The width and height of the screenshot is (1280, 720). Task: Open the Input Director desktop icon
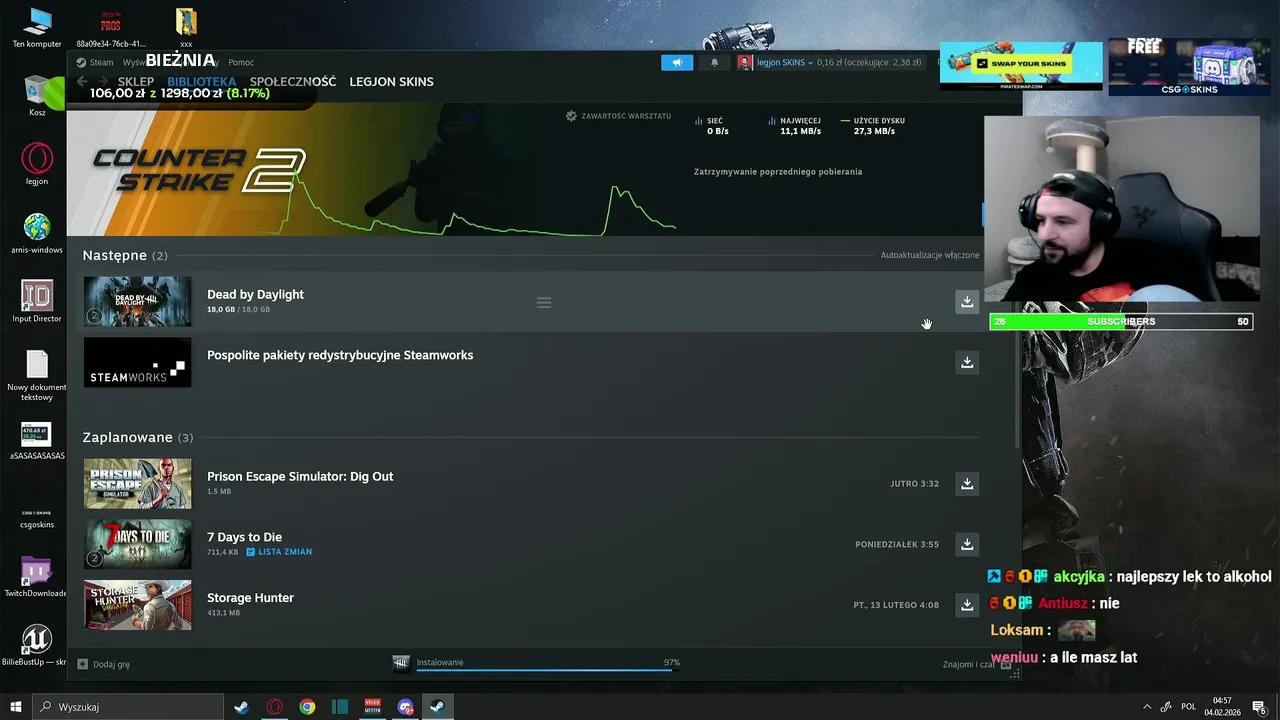click(37, 302)
